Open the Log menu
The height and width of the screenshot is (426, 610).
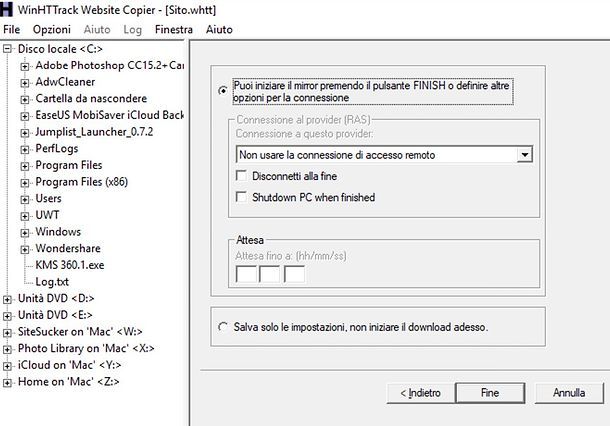click(132, 30)
